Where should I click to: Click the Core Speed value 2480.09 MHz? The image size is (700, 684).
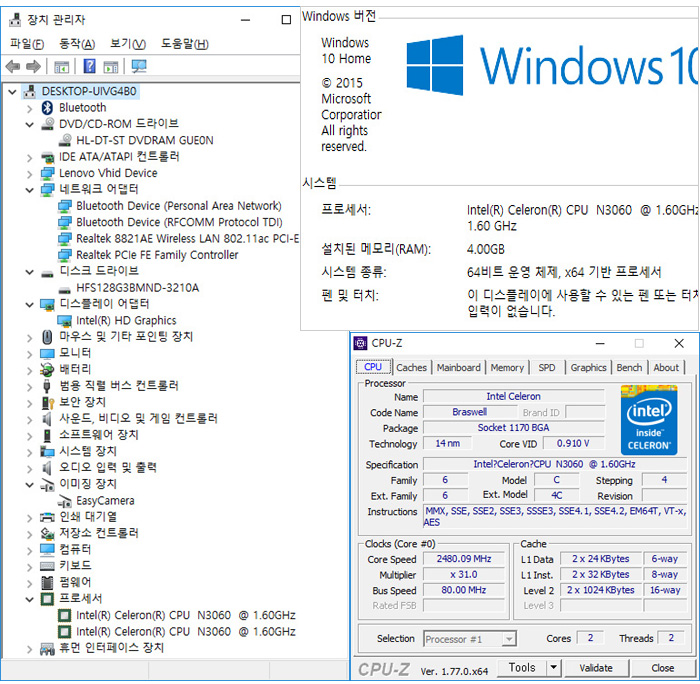point(464,559)
